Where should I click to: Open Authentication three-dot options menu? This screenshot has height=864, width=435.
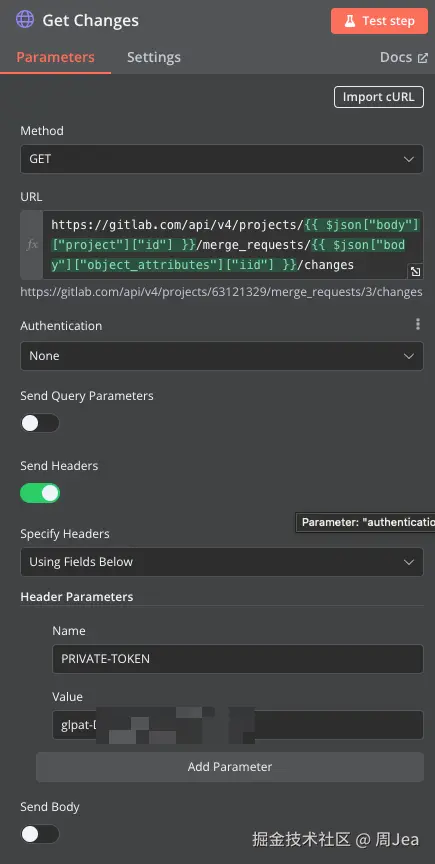(417, 324)
